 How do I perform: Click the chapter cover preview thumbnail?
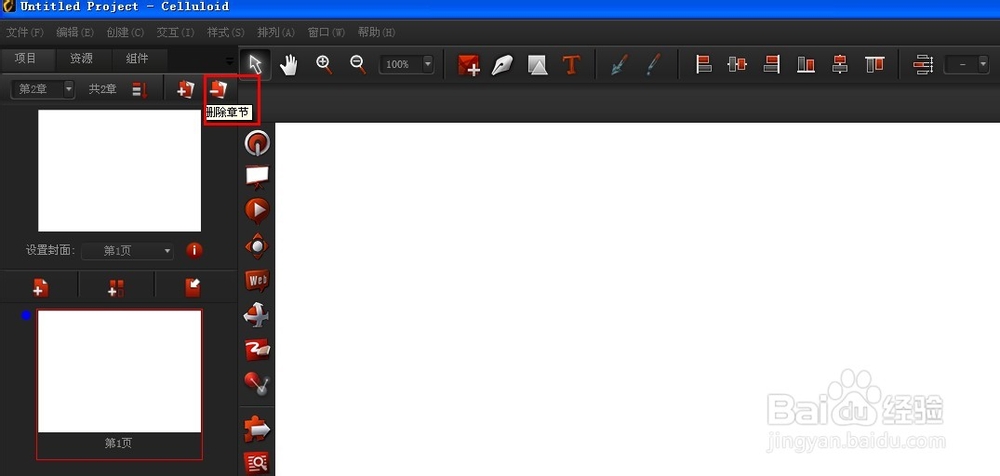click(x=119, y=170)
